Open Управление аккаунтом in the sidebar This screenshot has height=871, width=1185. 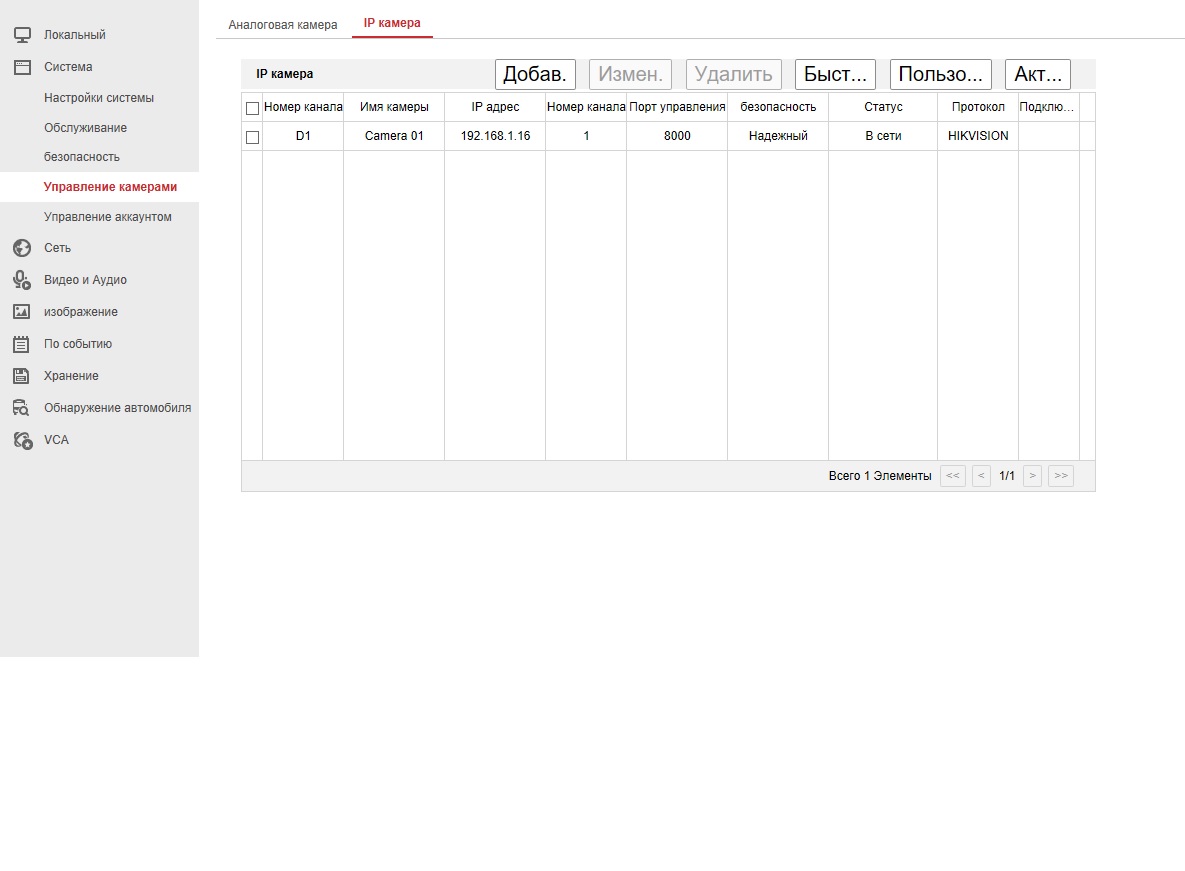(x=108, y=217)
